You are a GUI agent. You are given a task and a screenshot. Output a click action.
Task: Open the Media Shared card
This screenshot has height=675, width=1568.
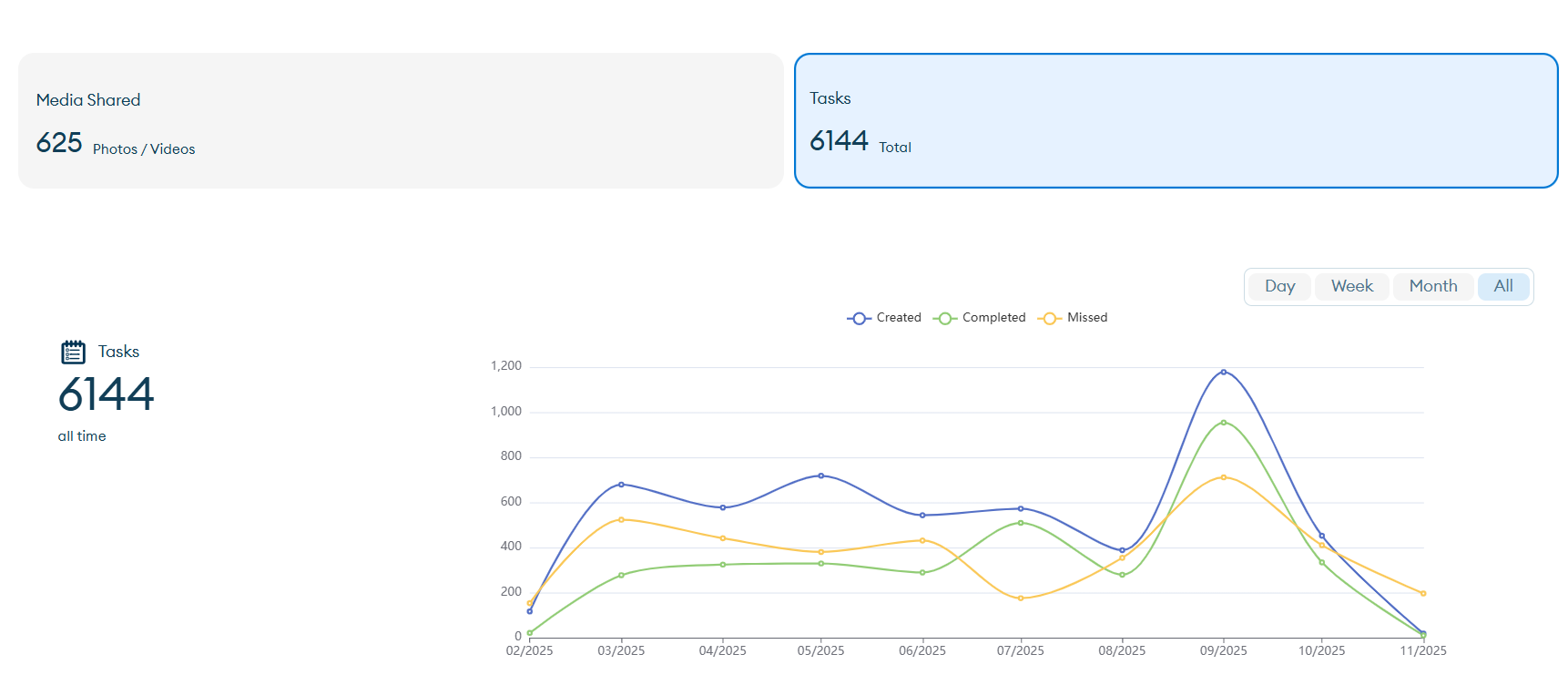tap(401, 121)
